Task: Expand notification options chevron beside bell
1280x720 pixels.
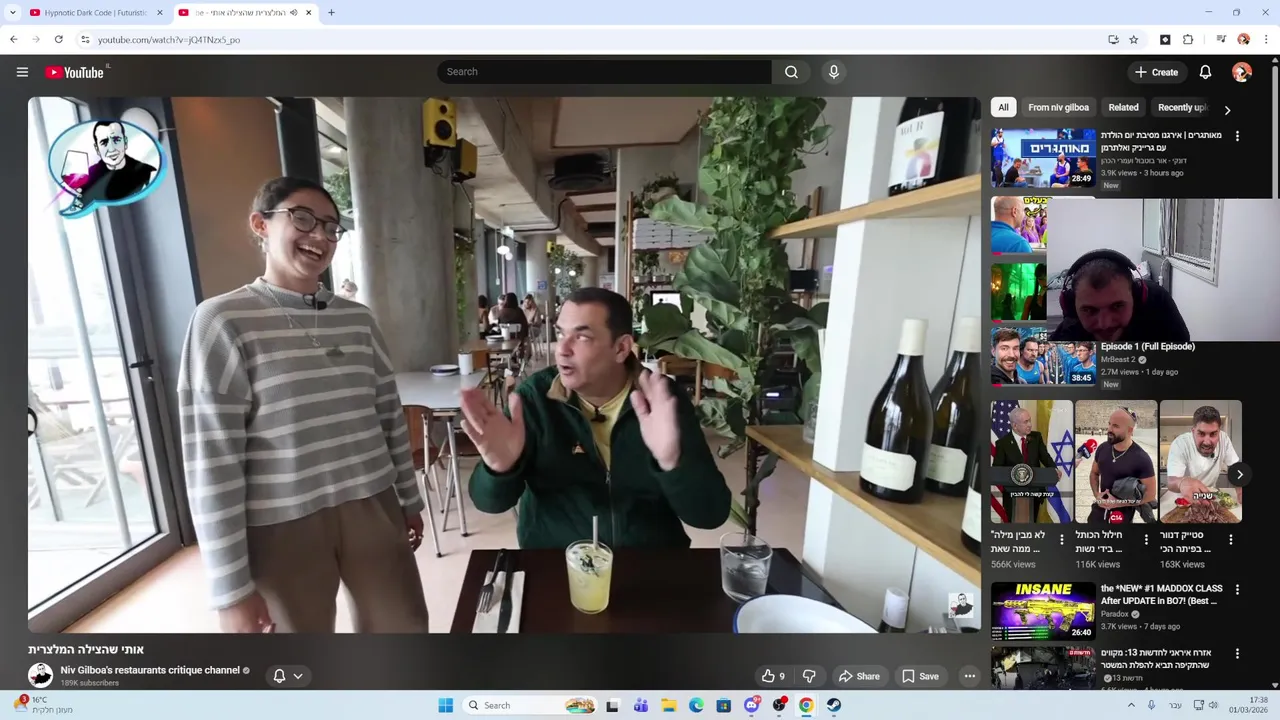Action: (x=297, y=676)
